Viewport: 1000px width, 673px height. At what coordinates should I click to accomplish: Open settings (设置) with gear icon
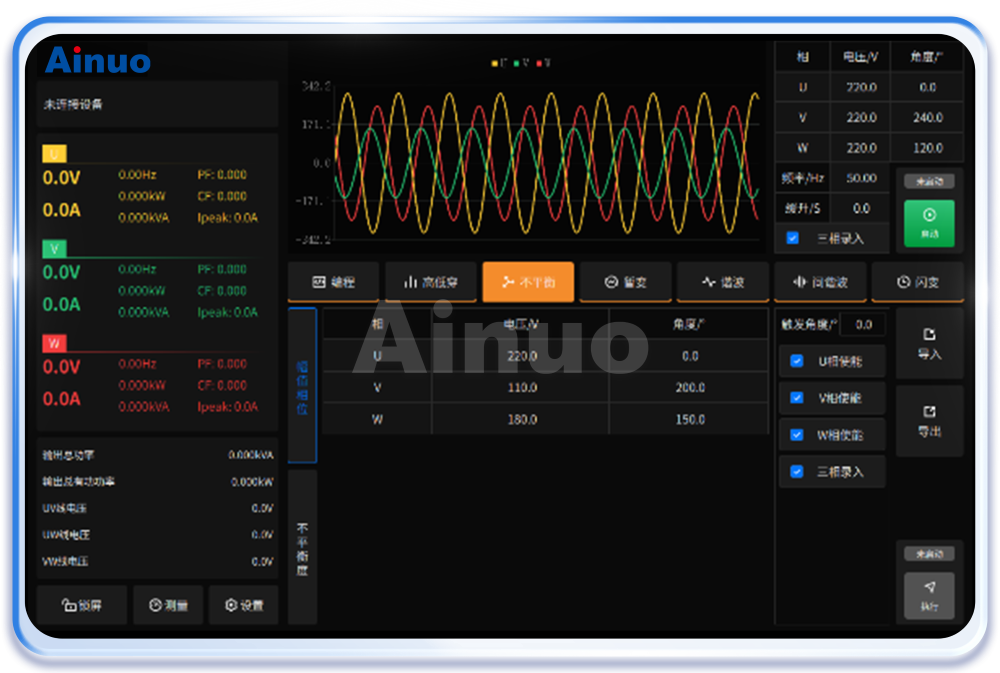click(243, 605)
